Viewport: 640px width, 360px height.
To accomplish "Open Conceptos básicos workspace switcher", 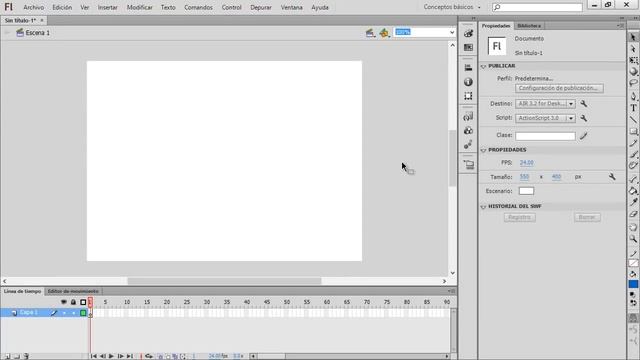I will point(452,7).
